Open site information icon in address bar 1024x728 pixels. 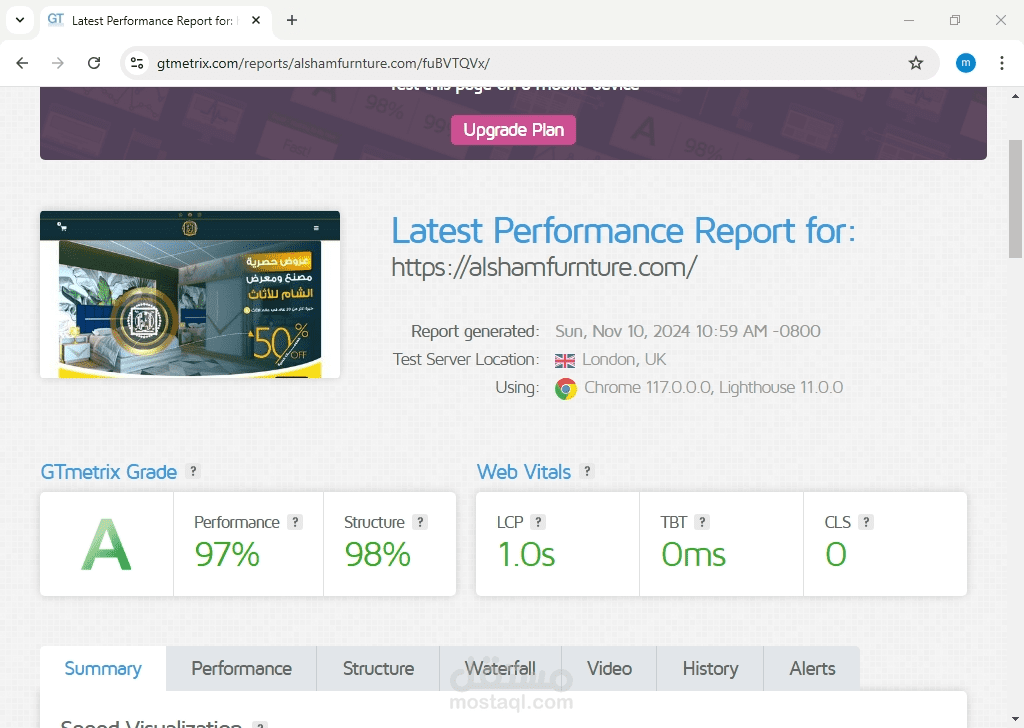(x=137, y=63)
